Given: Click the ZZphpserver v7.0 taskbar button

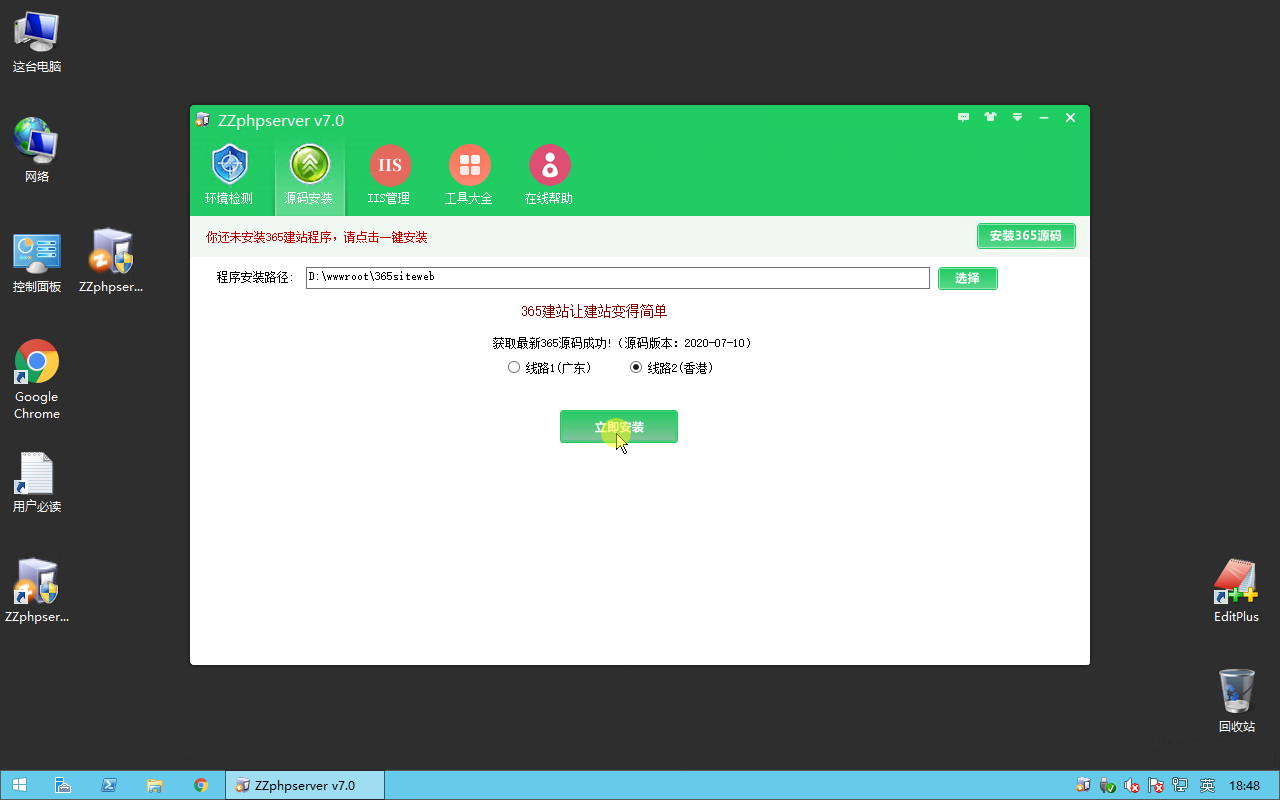Looking at the screenshot, I should [x=305, y=785].
